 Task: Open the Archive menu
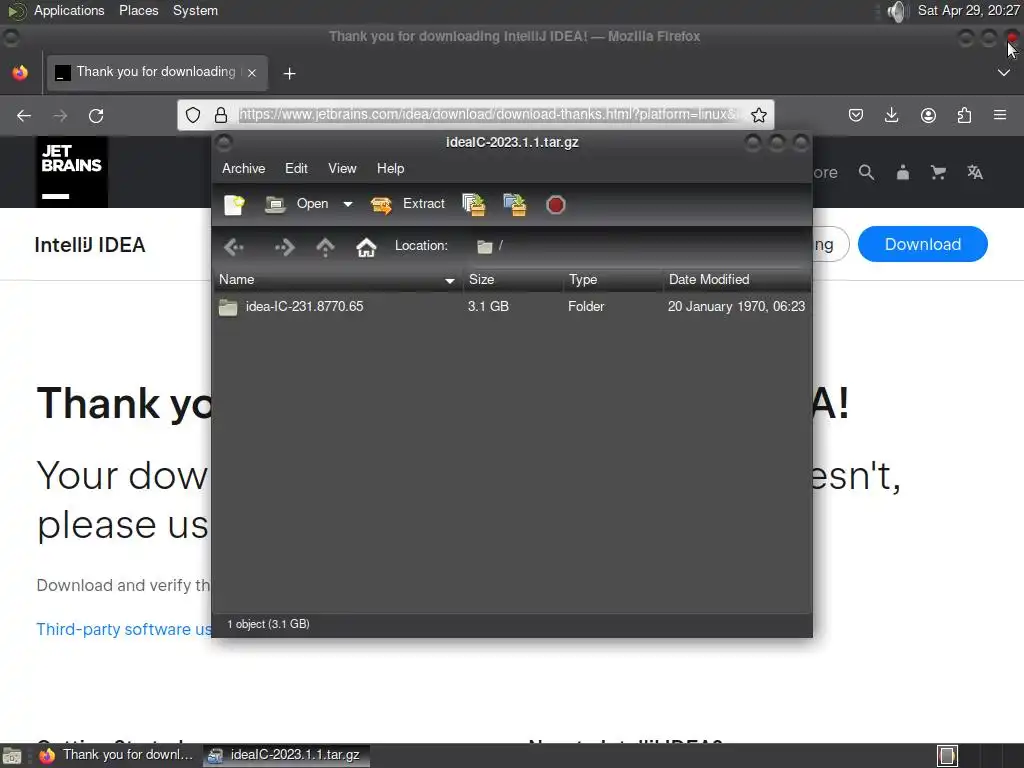pos(244,168)
